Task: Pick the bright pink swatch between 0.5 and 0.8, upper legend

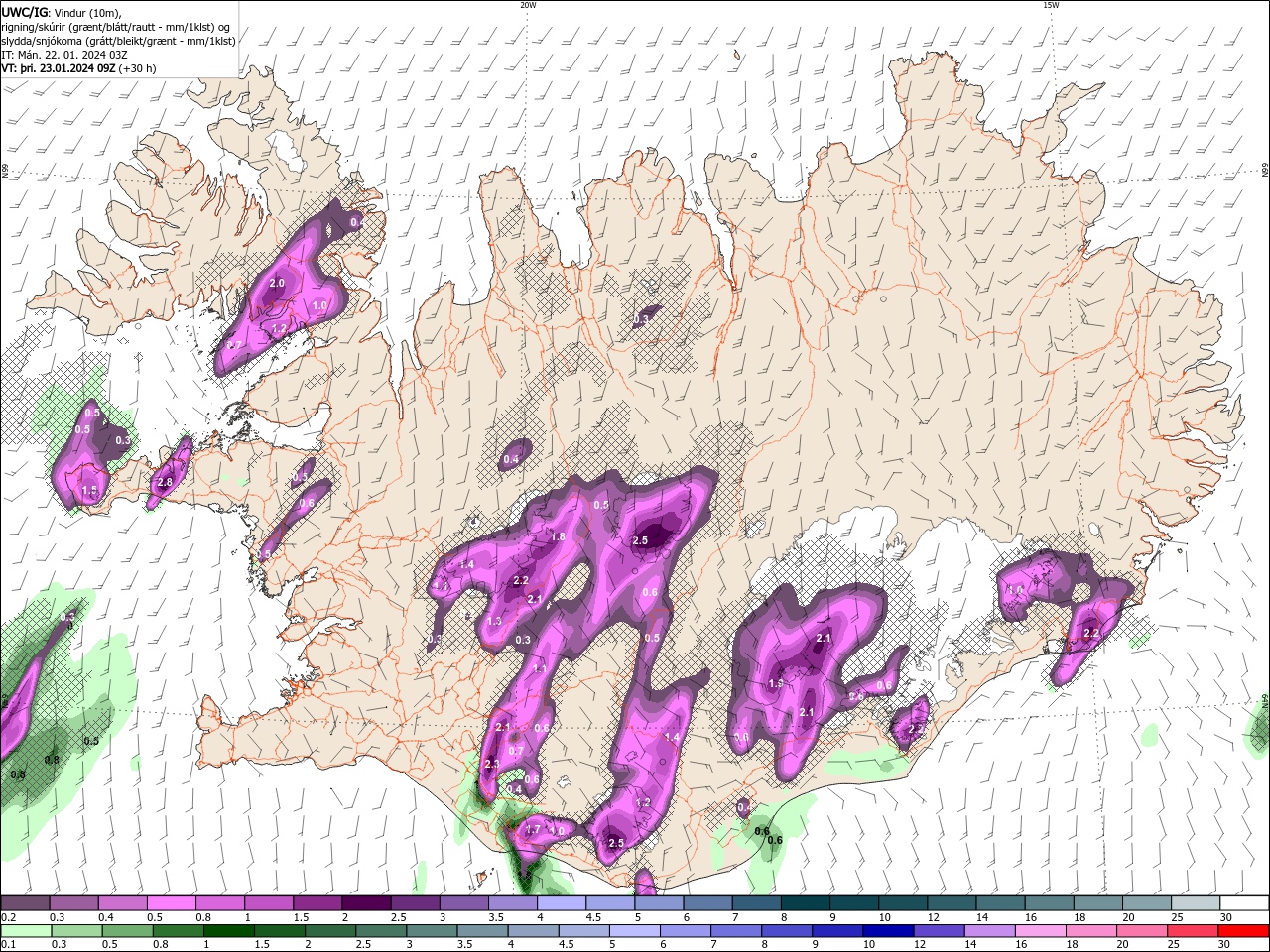Action: (x=171, y=903)
